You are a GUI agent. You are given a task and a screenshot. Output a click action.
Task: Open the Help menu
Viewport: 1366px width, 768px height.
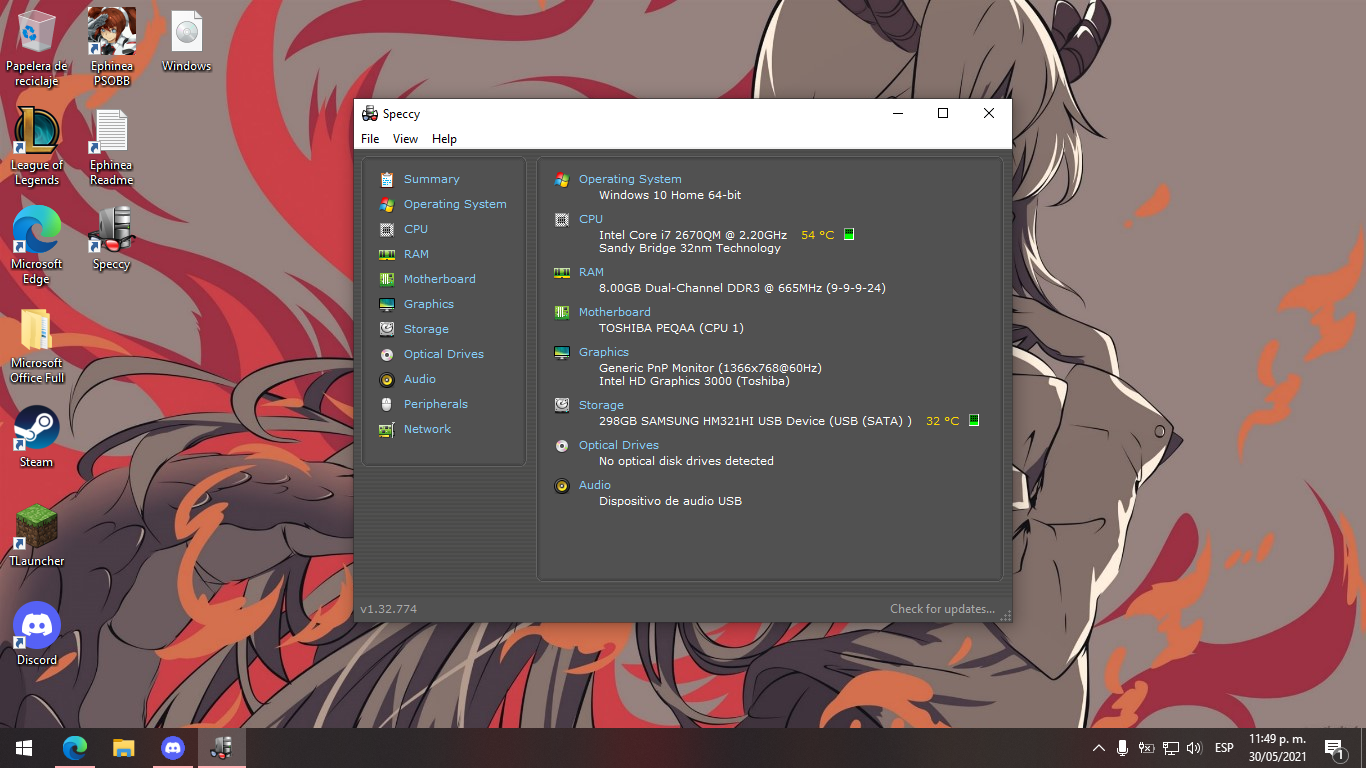(444, 139)
